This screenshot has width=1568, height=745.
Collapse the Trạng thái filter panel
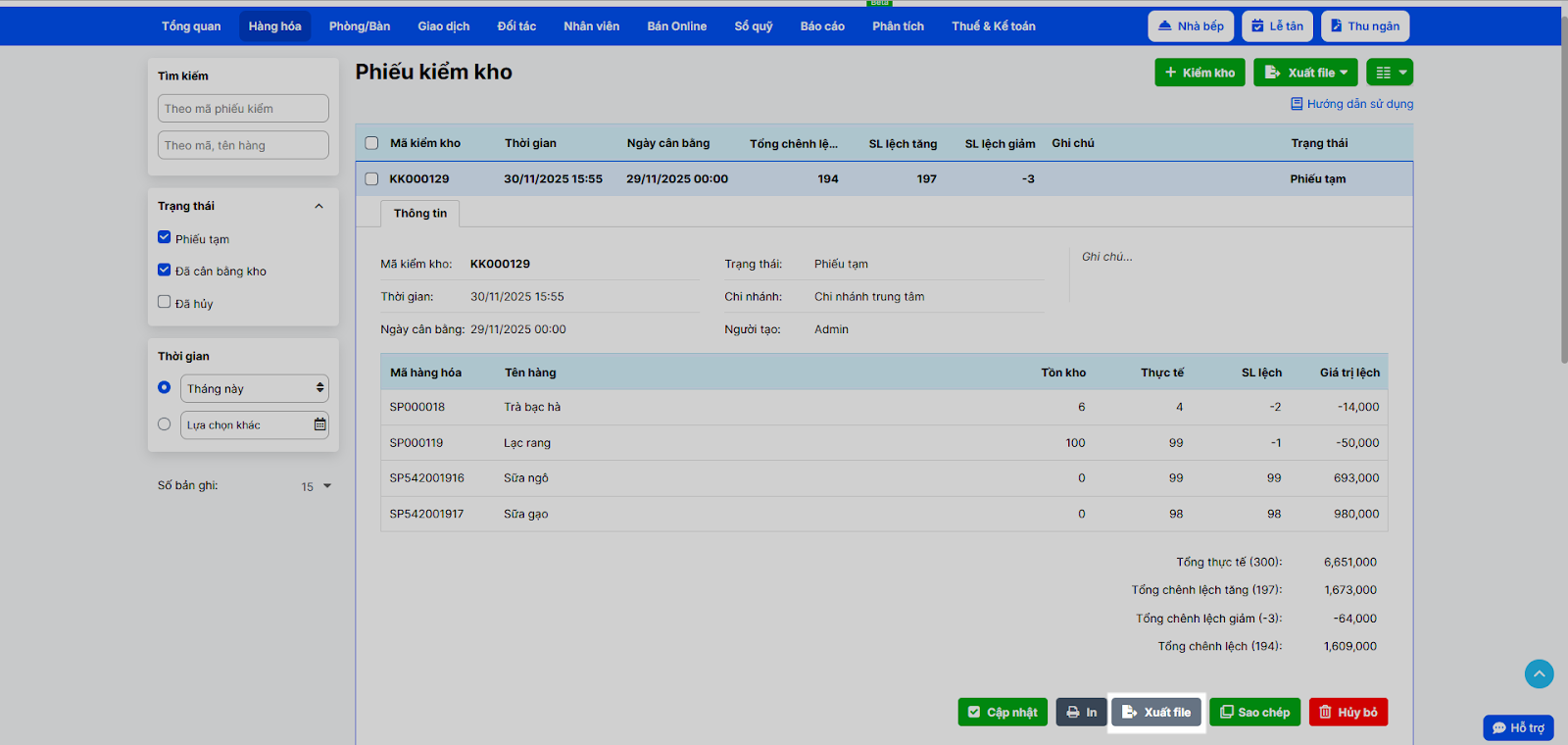pyautogui.click(x=318, y=206)
